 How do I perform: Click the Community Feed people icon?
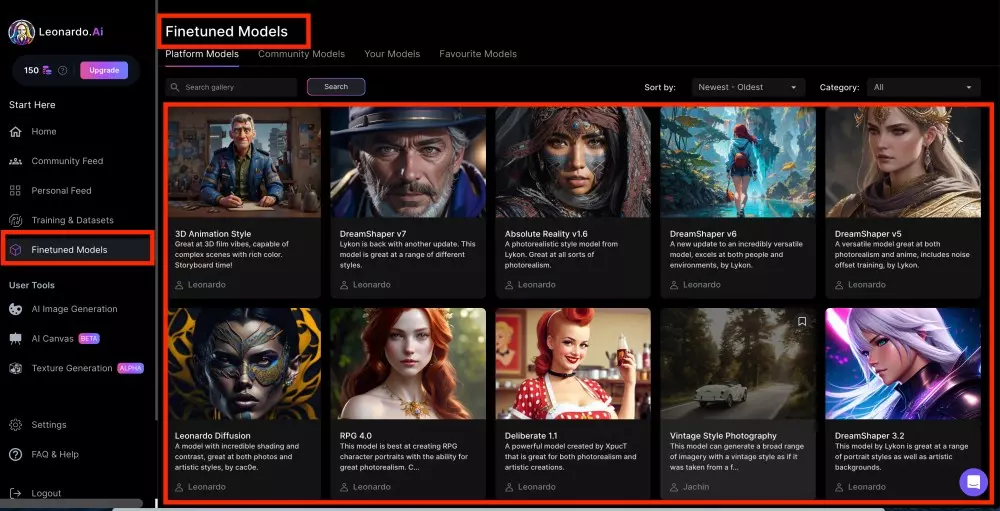[15, 161]
